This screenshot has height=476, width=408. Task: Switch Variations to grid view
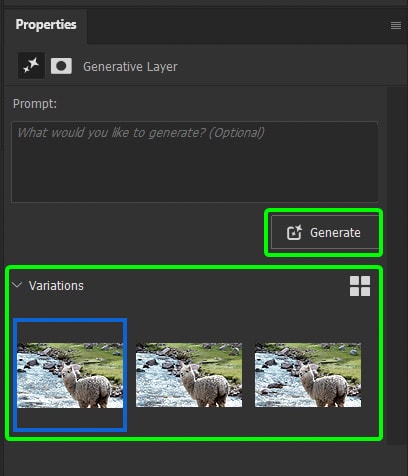pyautogui.click(x=360, y=286)
